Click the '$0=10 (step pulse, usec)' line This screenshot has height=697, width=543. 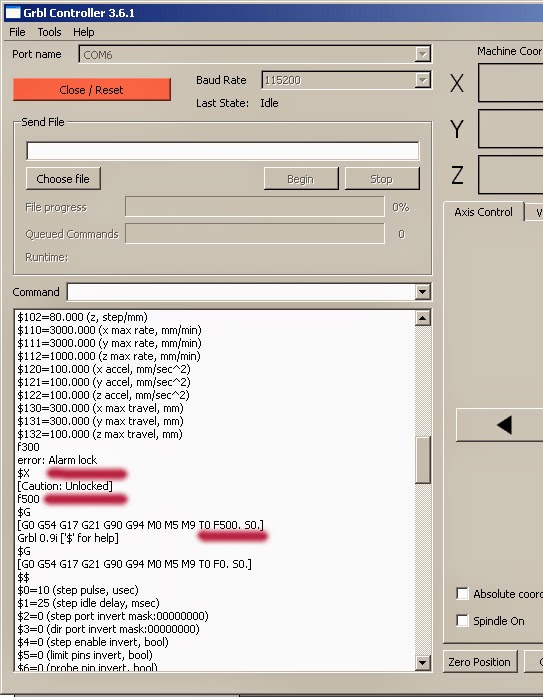78,590
